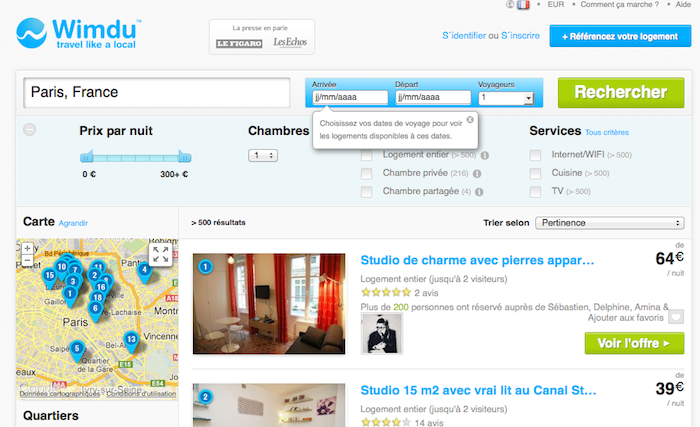Click Conditions d'utilisation on the map

coord(141,394)
